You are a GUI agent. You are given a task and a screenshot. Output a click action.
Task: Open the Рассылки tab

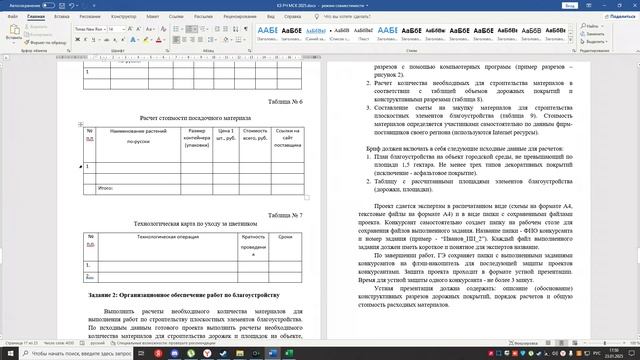click(203, 17)
